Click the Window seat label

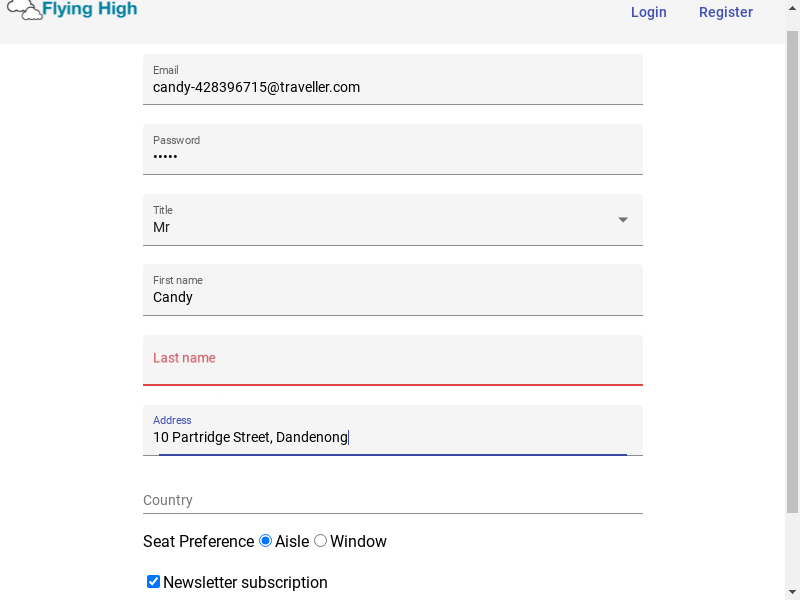pyautogui.click(x=358, y=541)
